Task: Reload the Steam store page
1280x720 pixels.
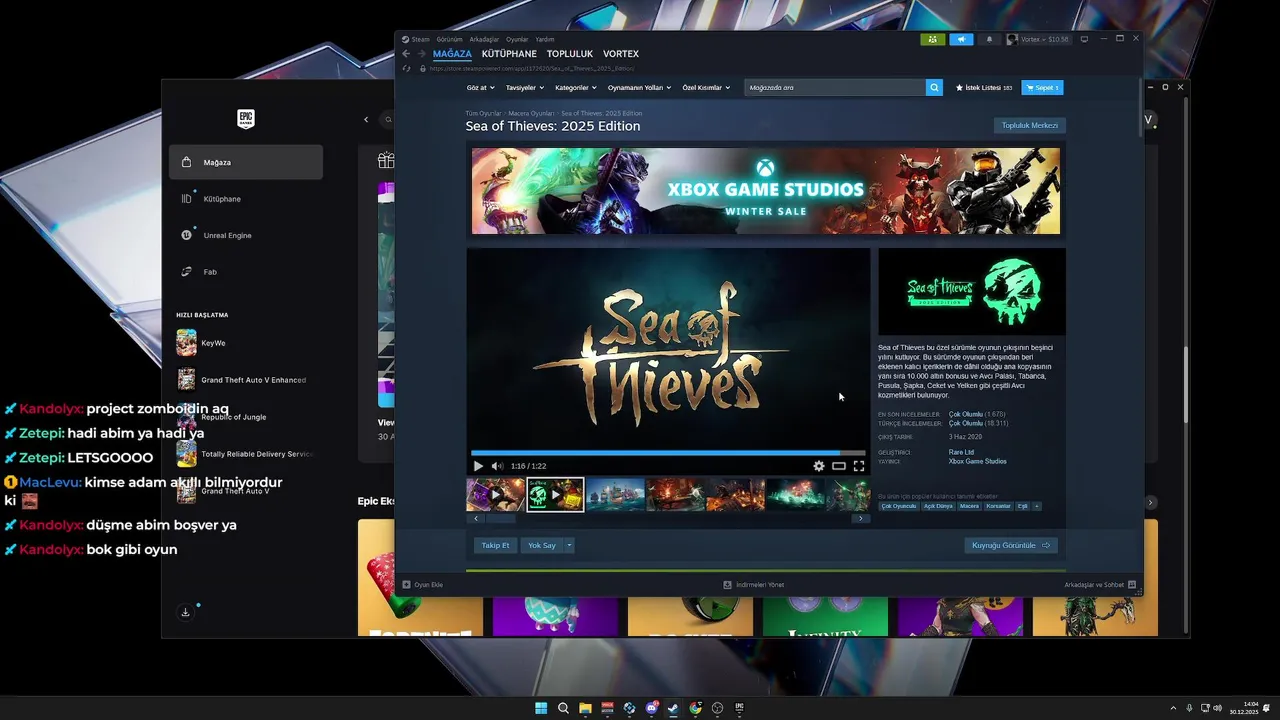Action: pyautogui.click(x=406, y=69)
